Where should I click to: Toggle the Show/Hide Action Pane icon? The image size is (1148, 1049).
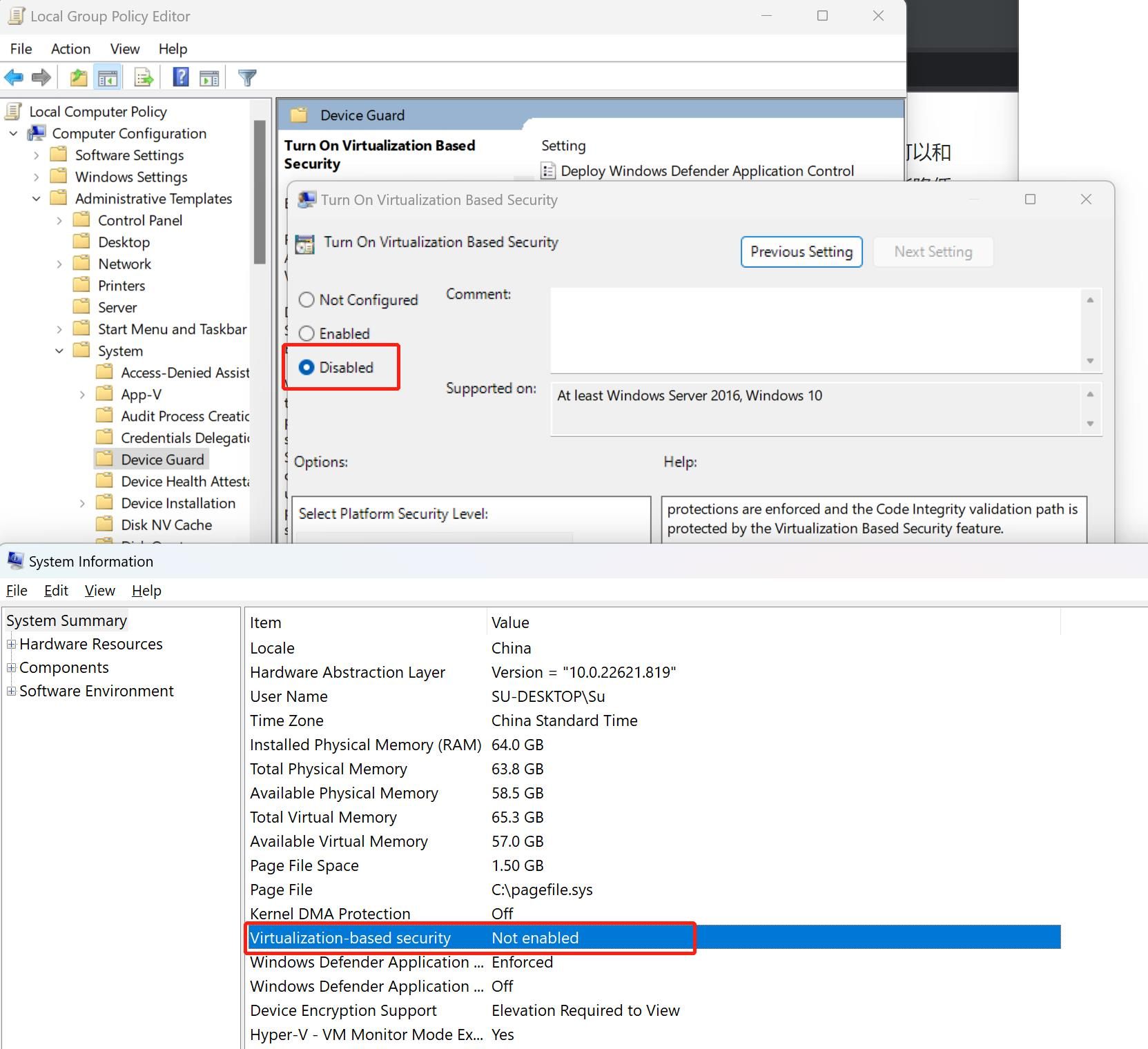[x=209, y=77]
